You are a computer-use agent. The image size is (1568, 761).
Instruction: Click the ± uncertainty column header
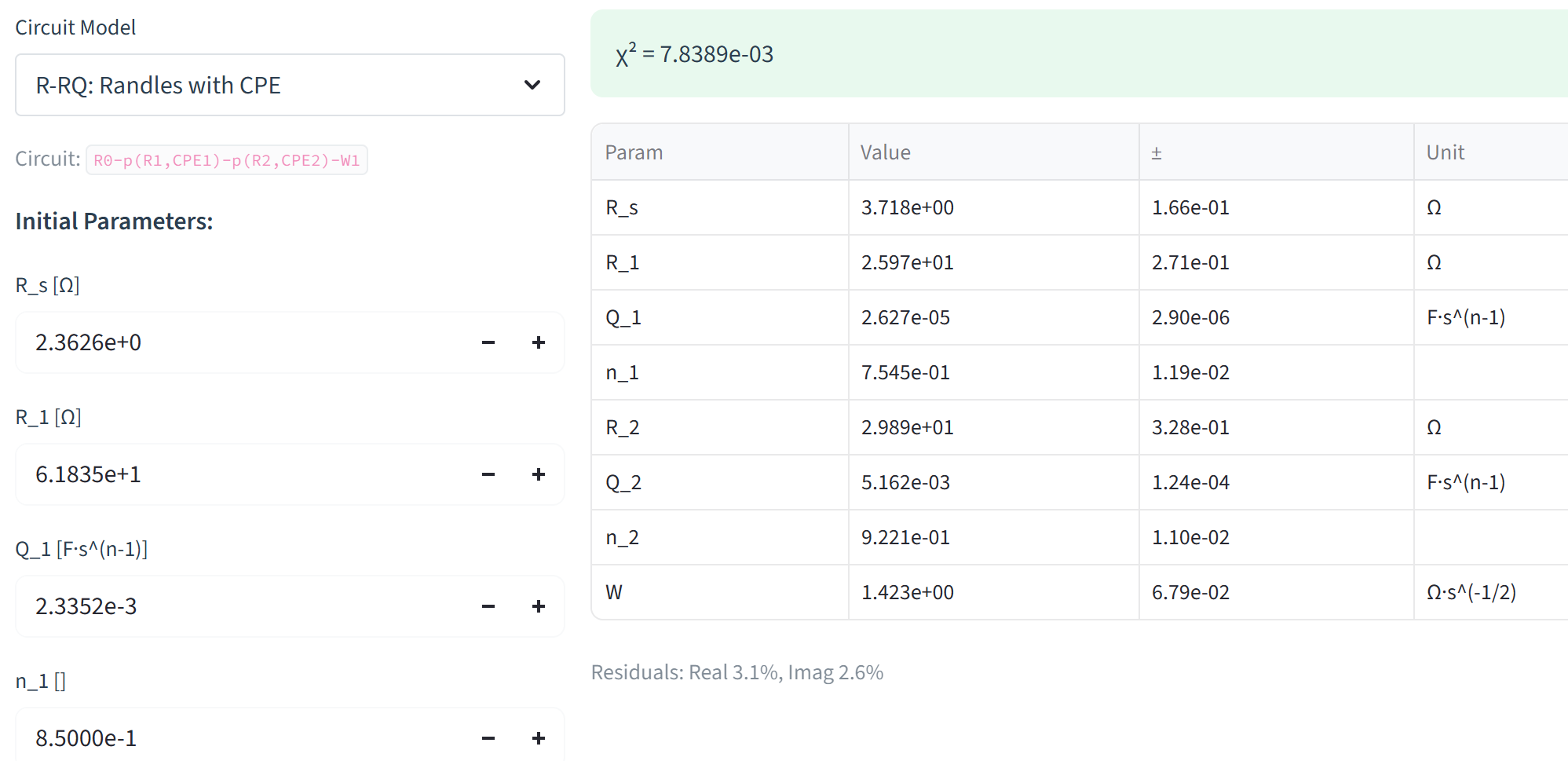[x=1157, y=153]
